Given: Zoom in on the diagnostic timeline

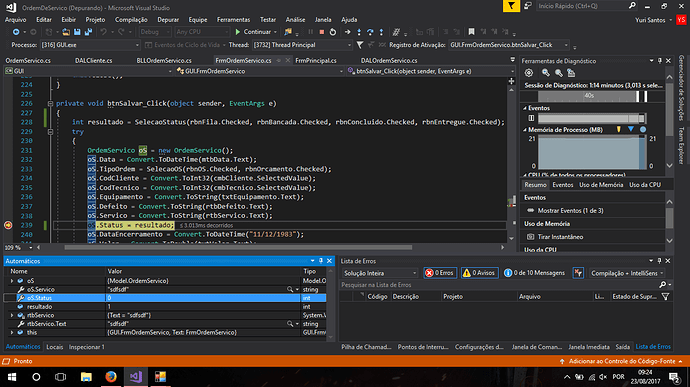Looking at the screenshot, I should pos(546,73).
